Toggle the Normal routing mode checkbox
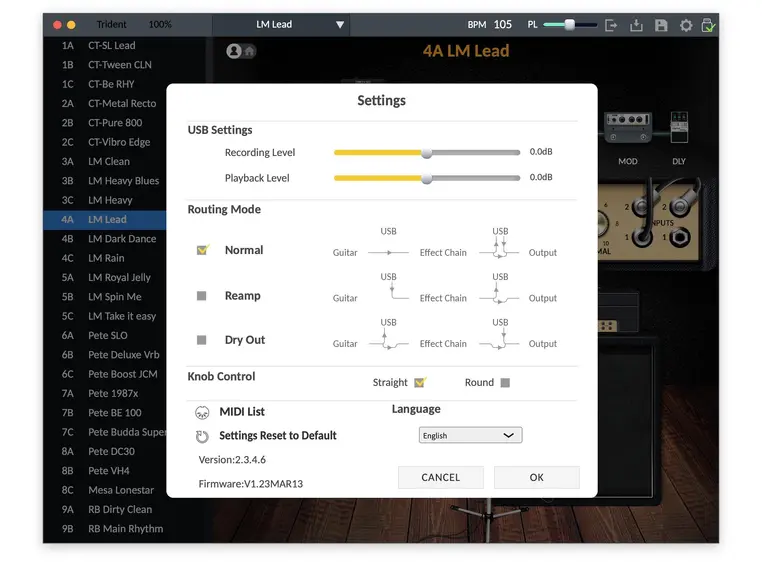 (x=202, y=250)
